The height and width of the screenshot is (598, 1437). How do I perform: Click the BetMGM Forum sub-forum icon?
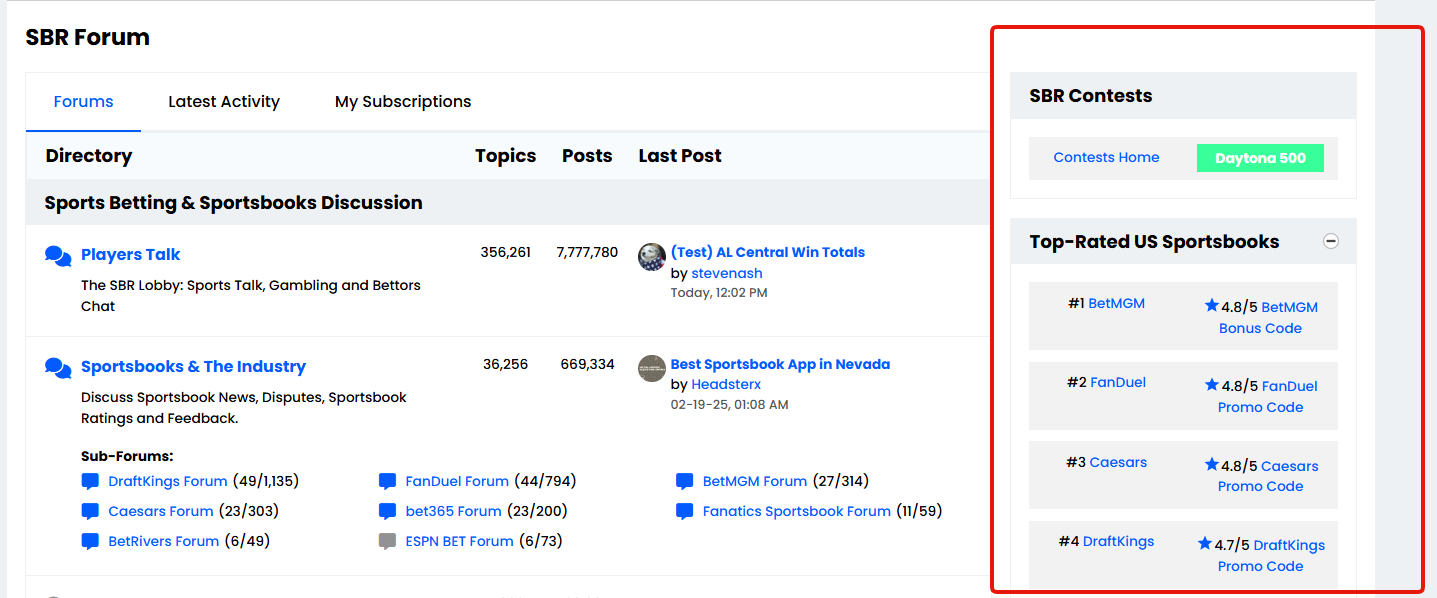point(685,481)
